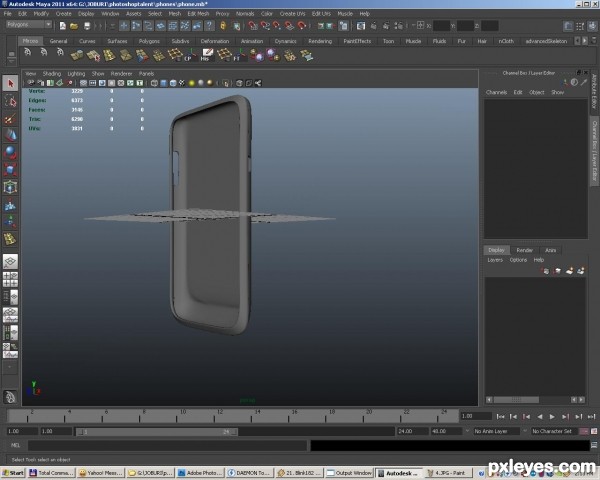Viewport: 600px width, 480px height.
Task: Open the File menu
Action: 8,14
